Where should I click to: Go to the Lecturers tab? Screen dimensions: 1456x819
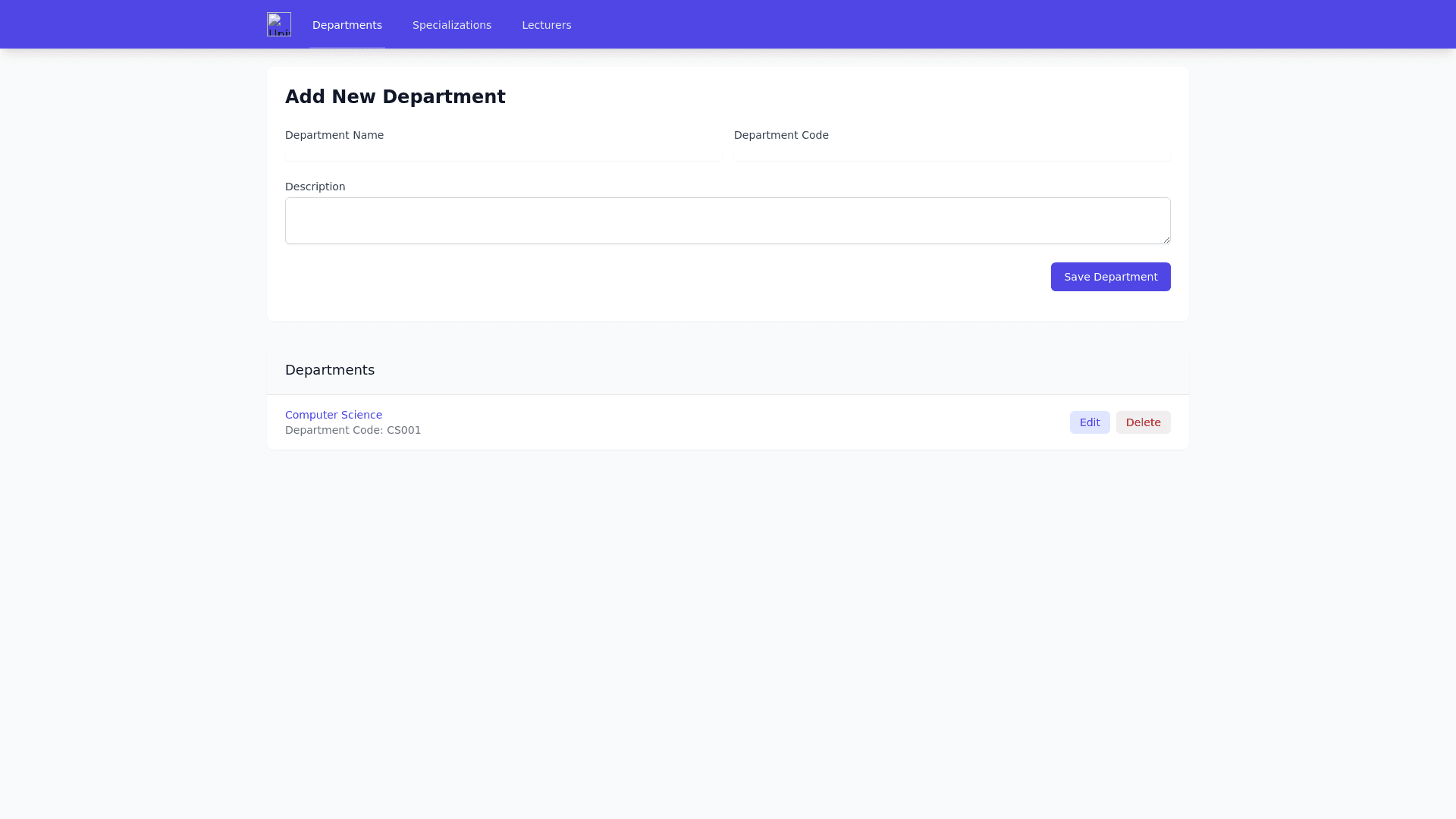tap(546, 25)
